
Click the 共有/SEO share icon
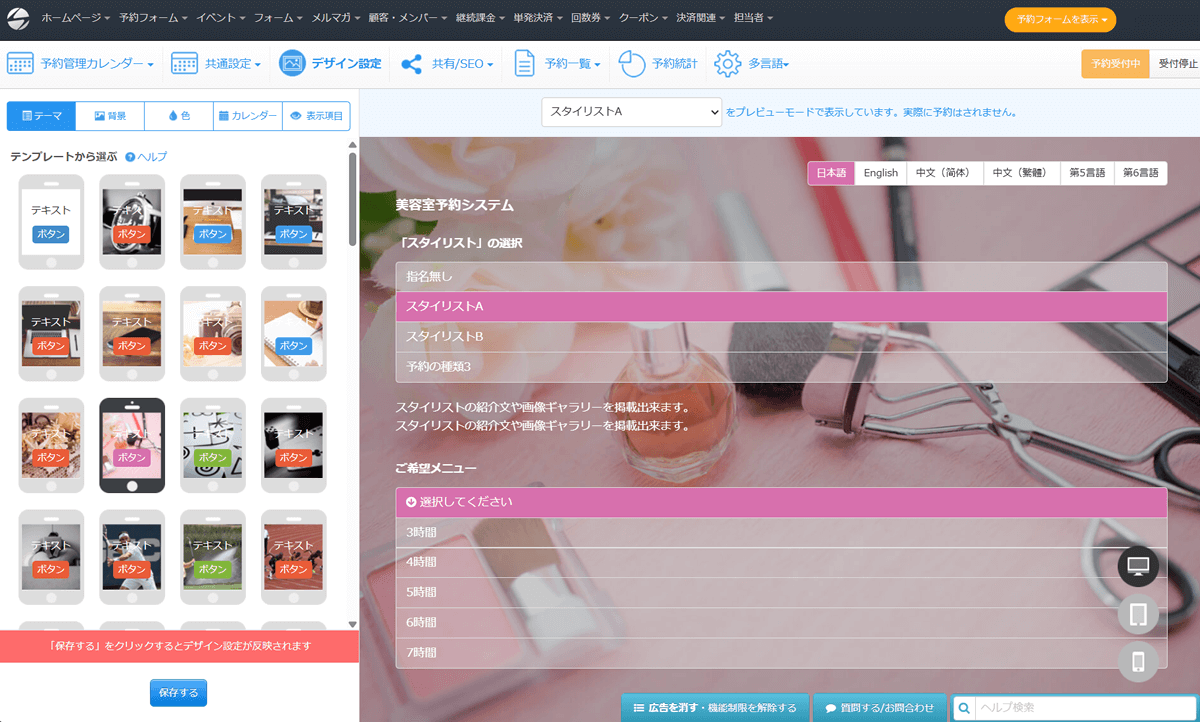click(x=411, y=64)
